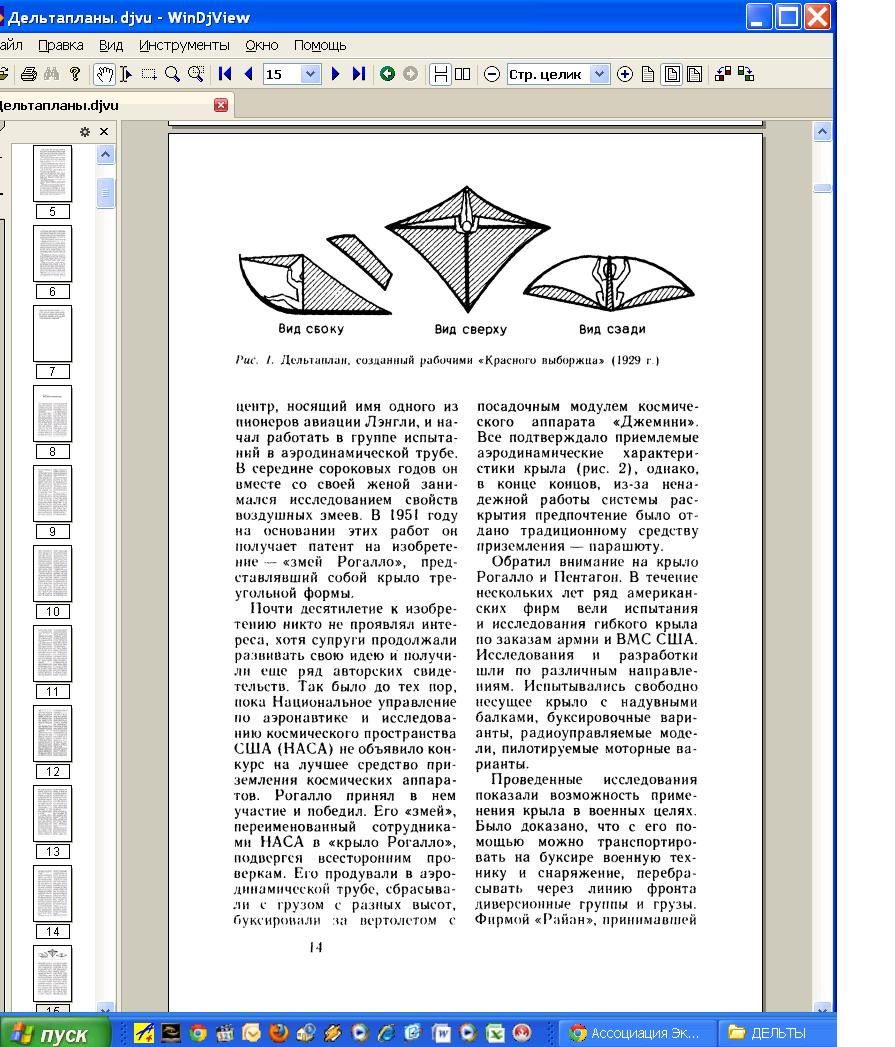Click thumbnail panel scroll up arrow

(106, 155)
